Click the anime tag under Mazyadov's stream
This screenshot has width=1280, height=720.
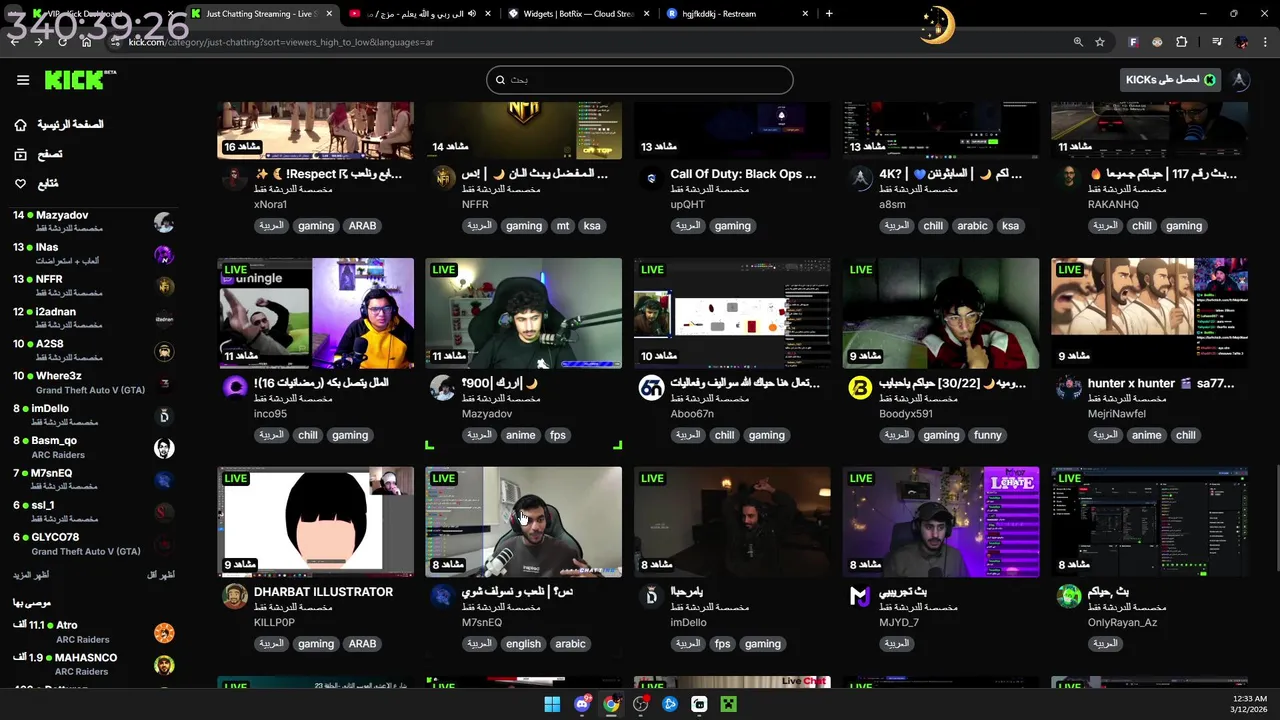[520, 435]
